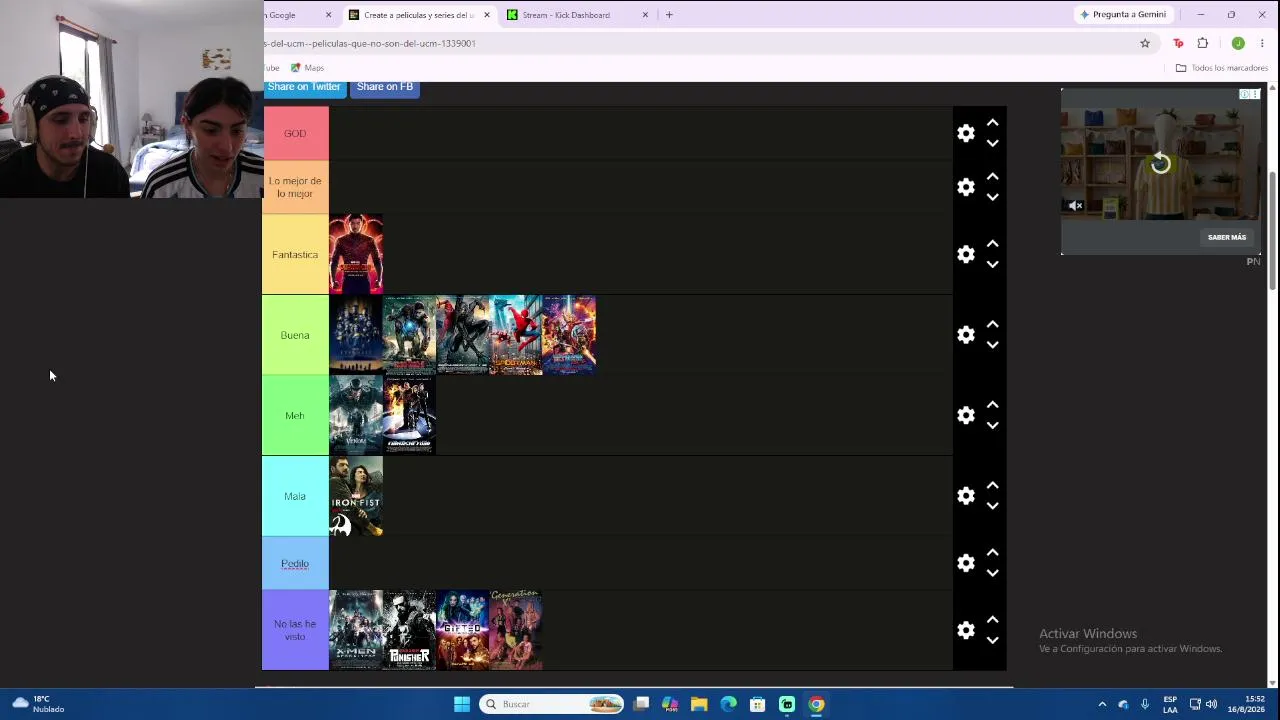Move the Pedilo tier row up
Viewport: 1280px width, 720px height.
pyautogui.click(x=993, y=552)
